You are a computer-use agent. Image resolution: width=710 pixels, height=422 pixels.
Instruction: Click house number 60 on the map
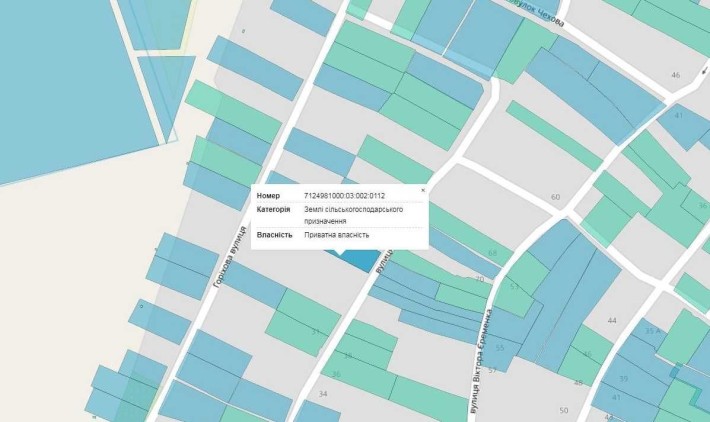click(x=556, y=197)
